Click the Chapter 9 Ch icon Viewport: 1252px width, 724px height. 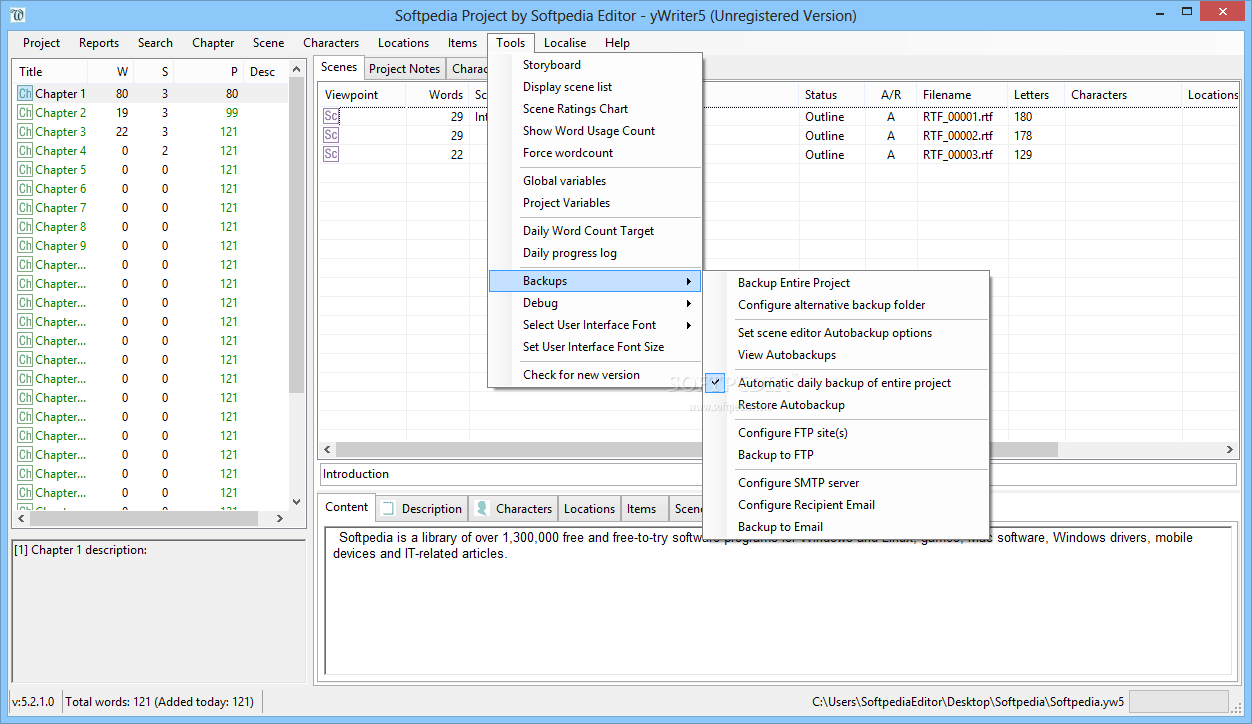pyautogui.click(x=25, y=246)
